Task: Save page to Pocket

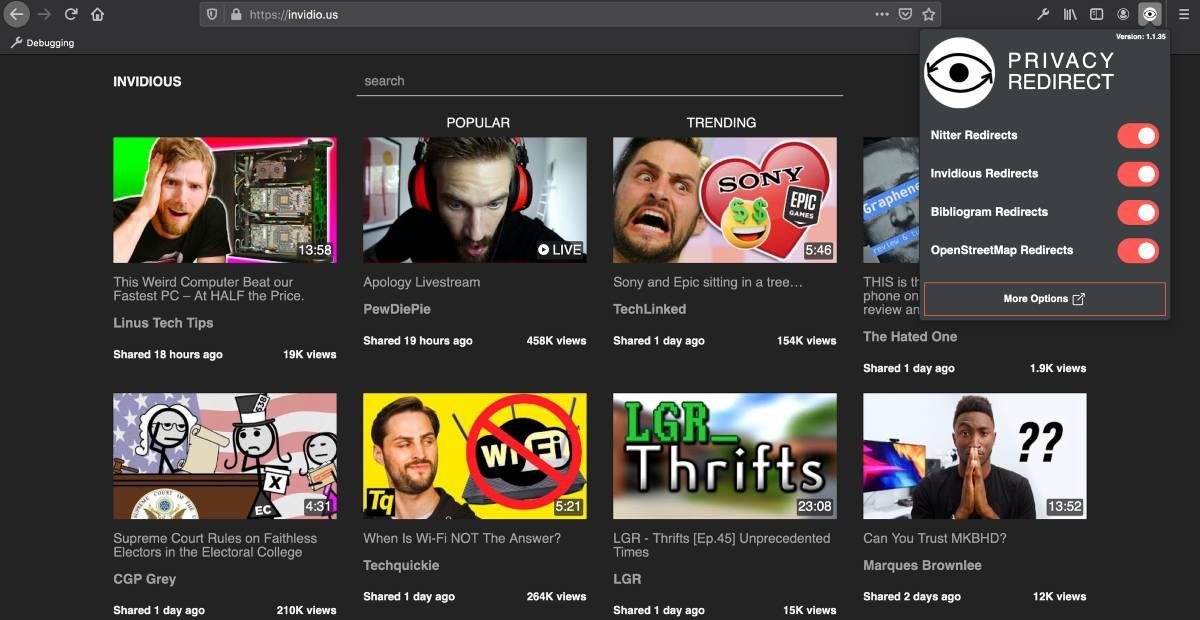Action: pyautogui.click(x=905, y=14)
